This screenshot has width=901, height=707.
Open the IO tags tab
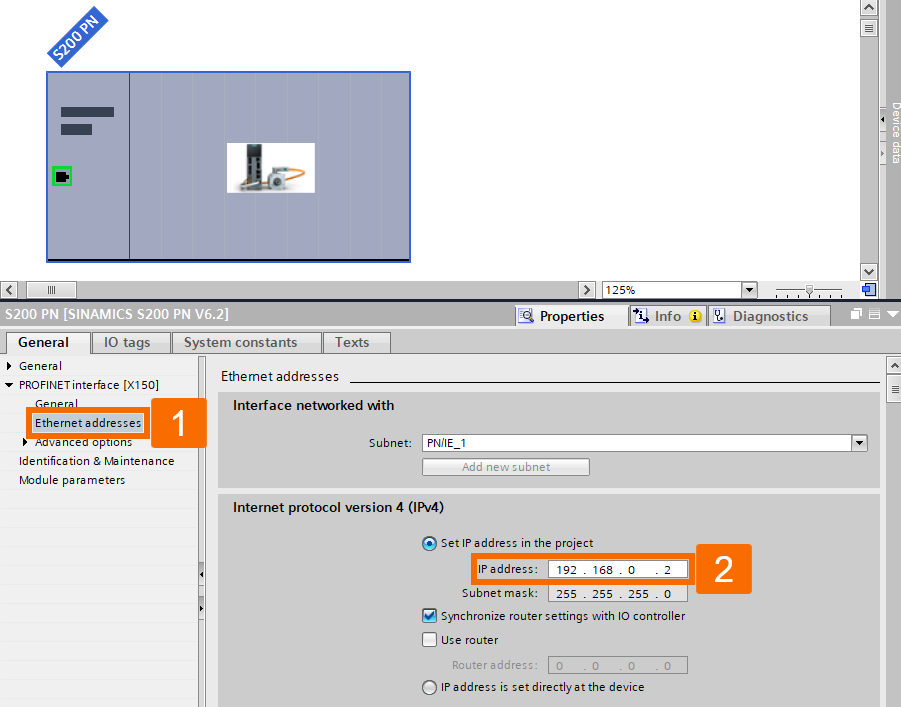(130, 342)
